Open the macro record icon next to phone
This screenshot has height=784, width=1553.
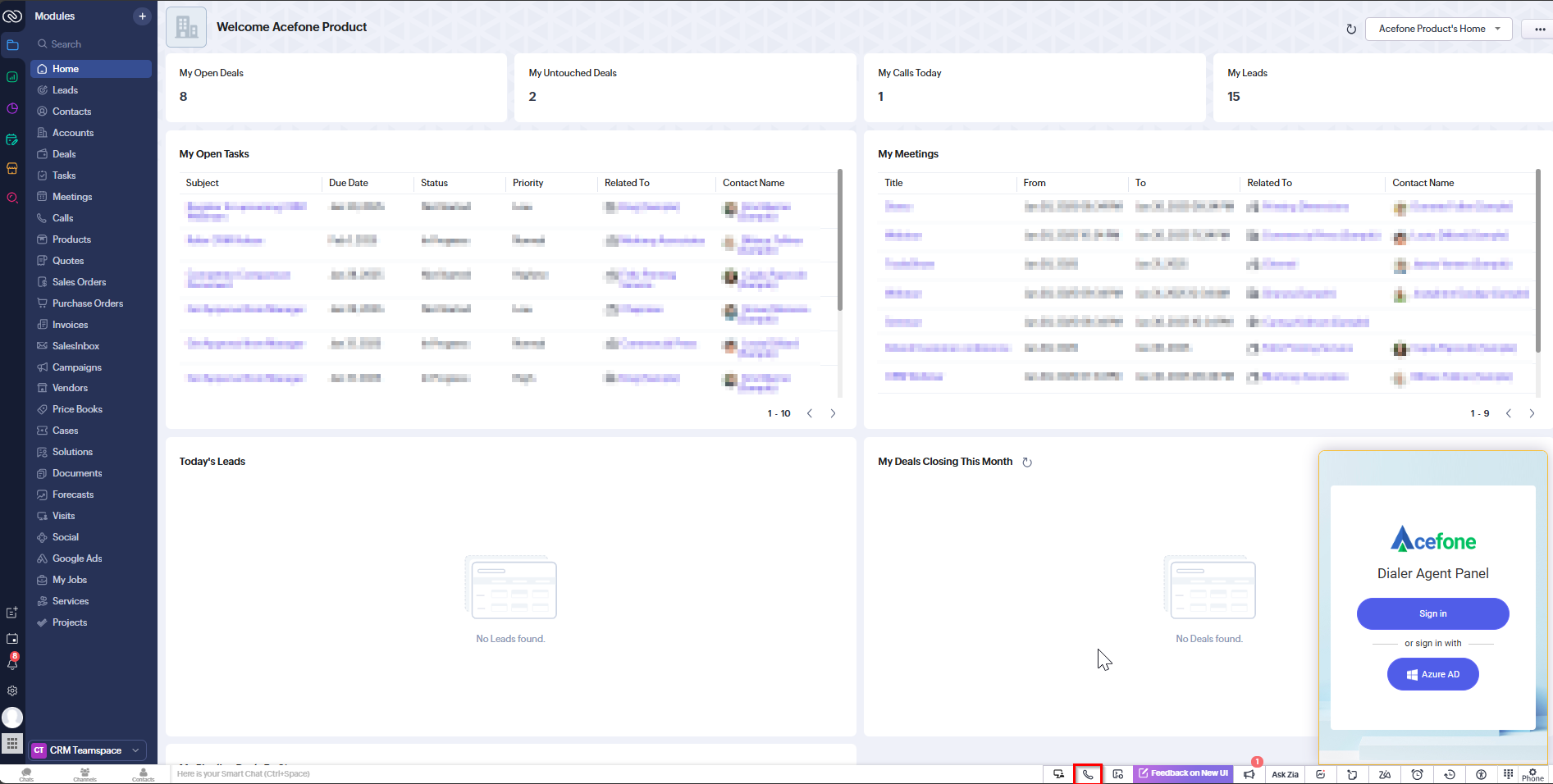(1117, 774)
